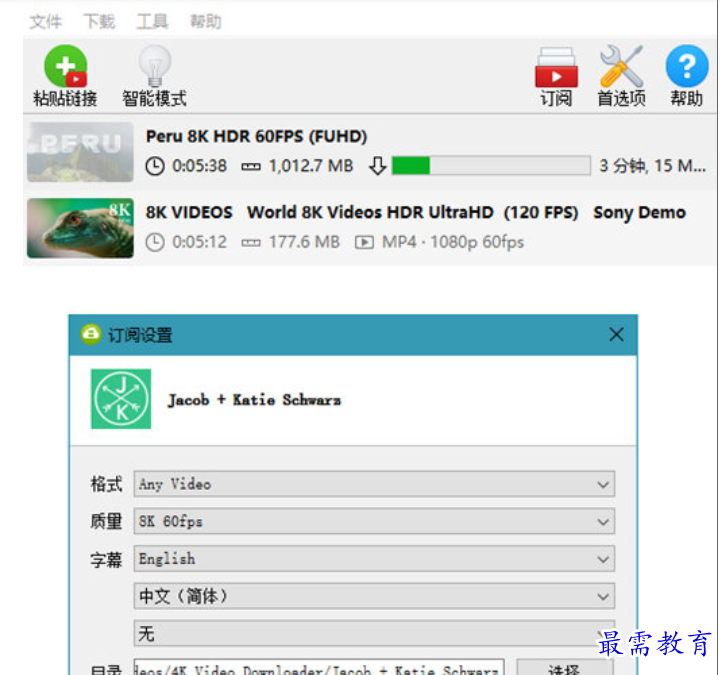Image resolution: width=720 pixels, height=675 pixels.
Task: Click MP4 · 1080p 60fps text
Action: tap(453, 242)
